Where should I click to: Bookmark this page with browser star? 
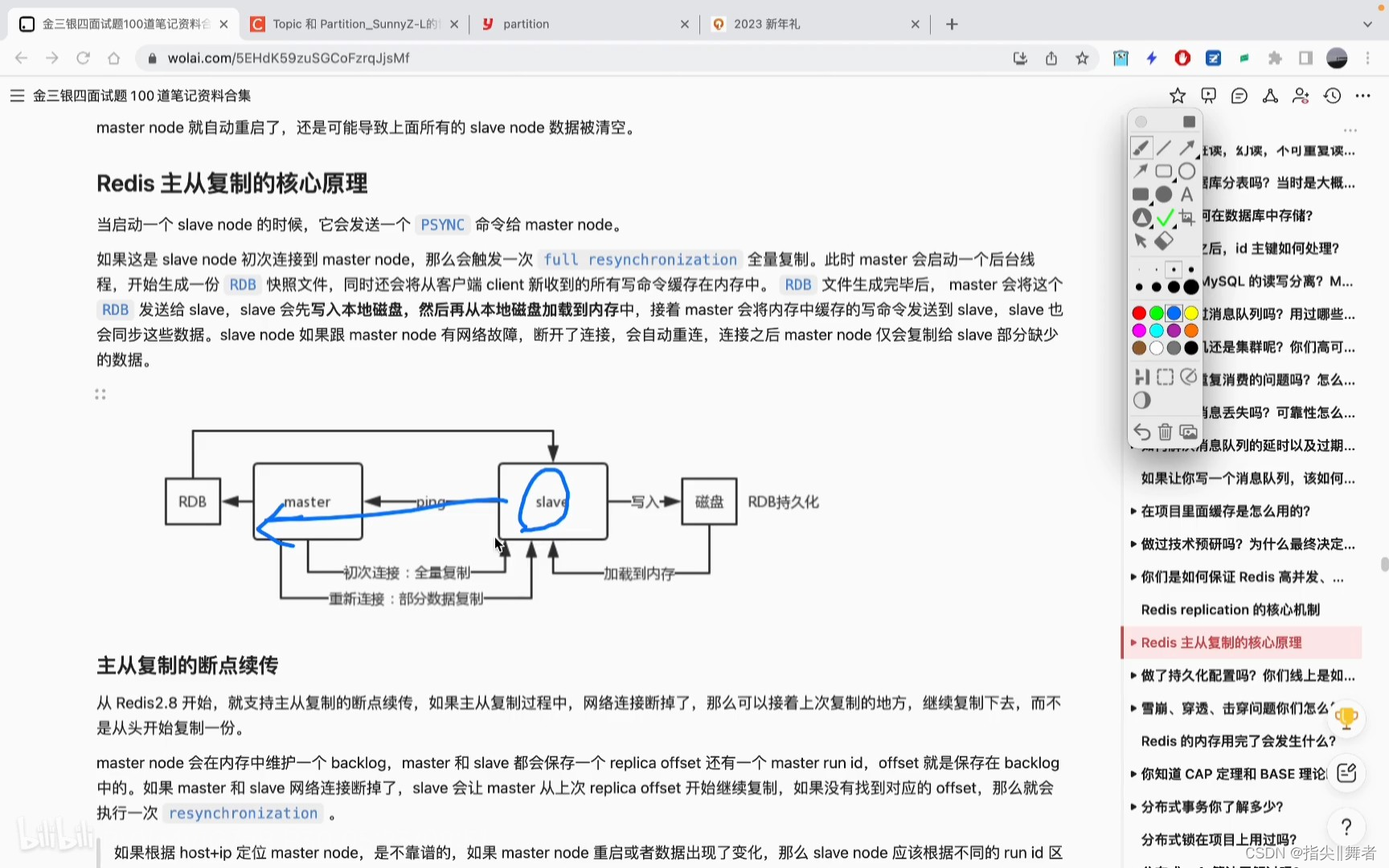coord(1082,58)
